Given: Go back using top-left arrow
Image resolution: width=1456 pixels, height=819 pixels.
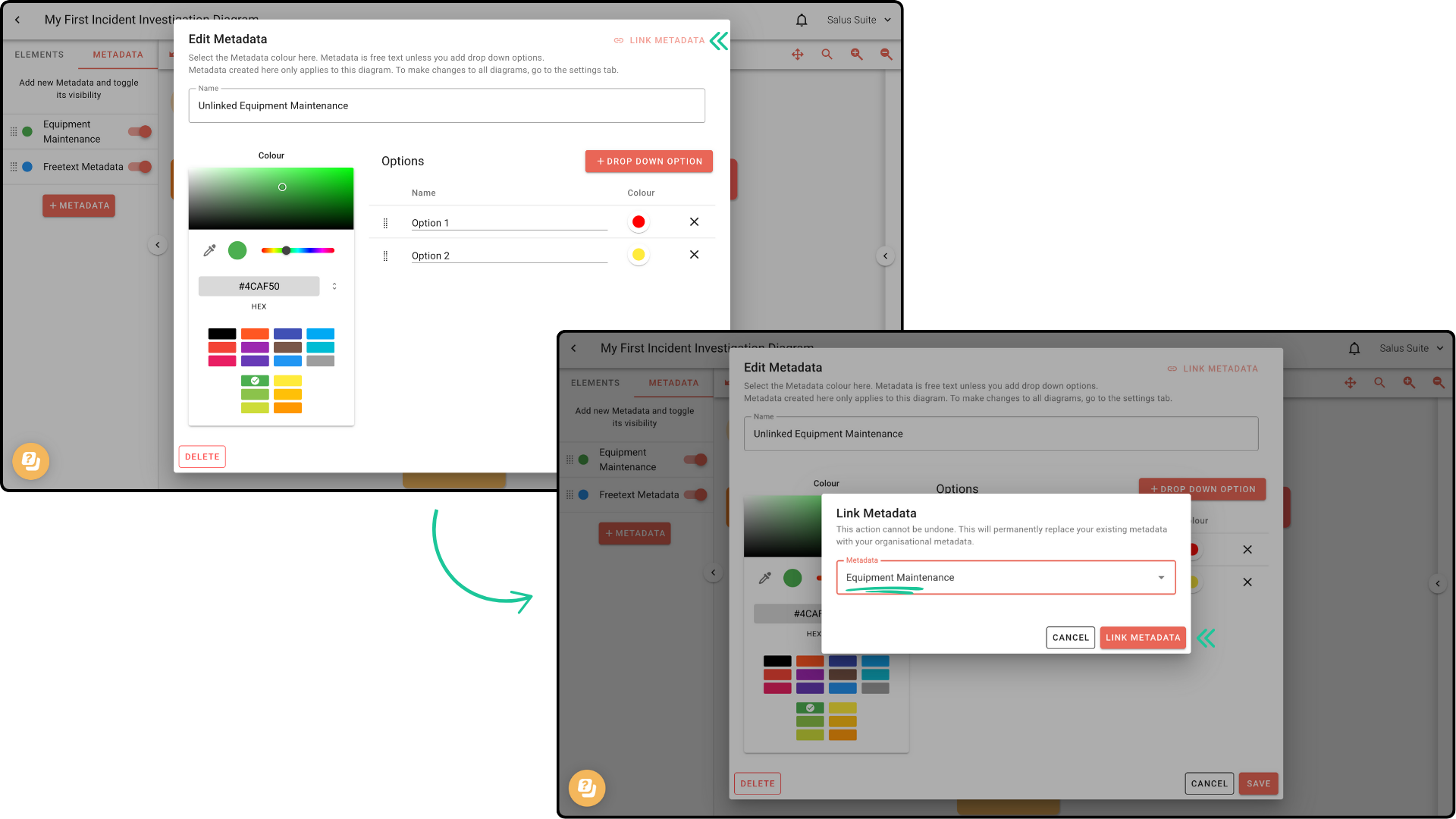Looking at the screenshot, I should (17, 20).
